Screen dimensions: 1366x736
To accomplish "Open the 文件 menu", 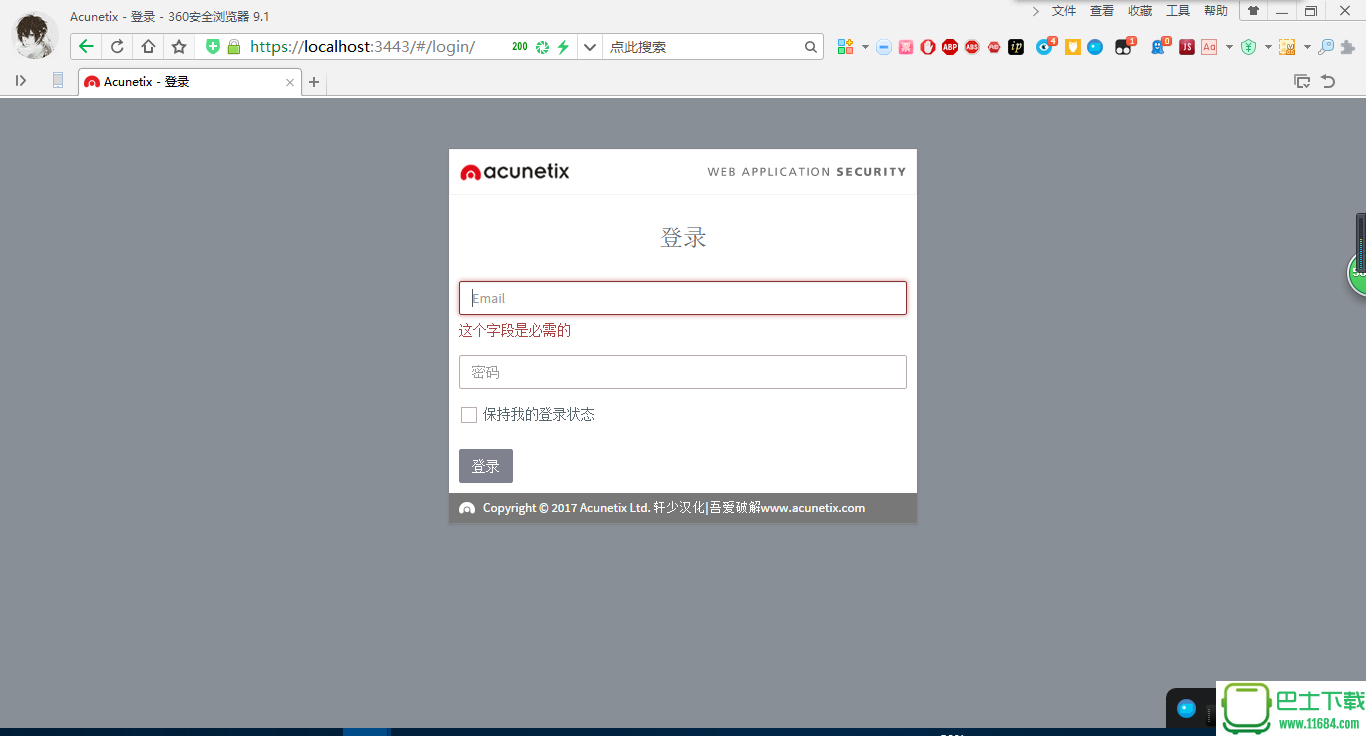I will 1064,11.
